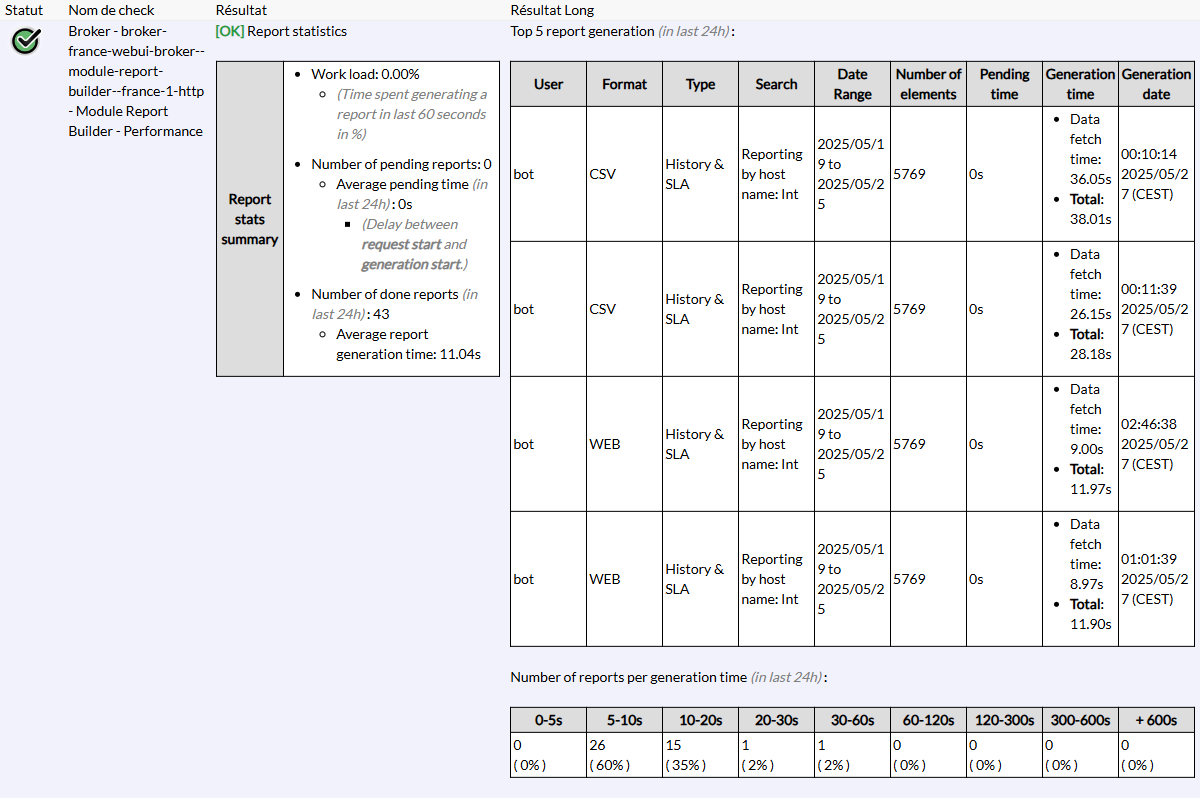Click the User column header
Screen dimensions: 1200x798
pos(548,84)
